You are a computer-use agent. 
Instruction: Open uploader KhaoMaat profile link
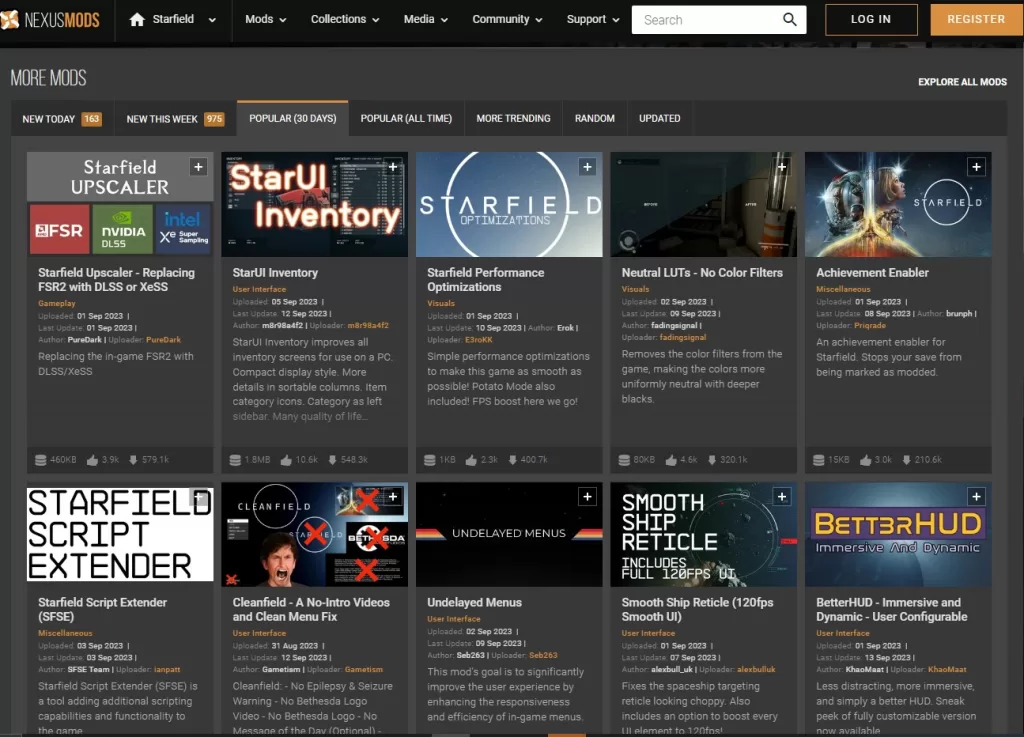click(947, 670)
